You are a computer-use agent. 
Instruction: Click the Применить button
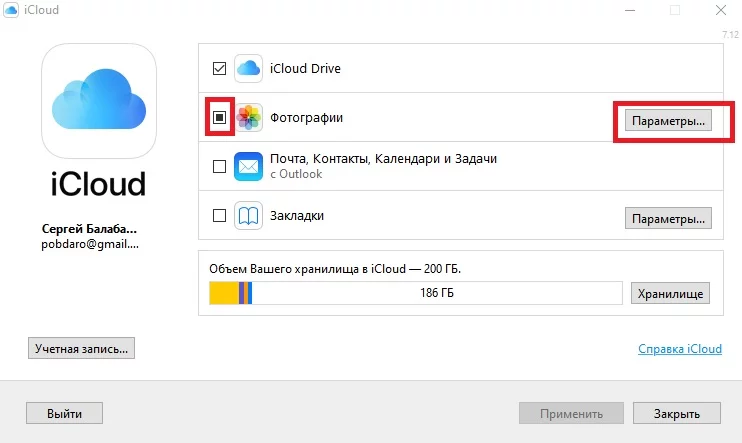click(572, 413)
